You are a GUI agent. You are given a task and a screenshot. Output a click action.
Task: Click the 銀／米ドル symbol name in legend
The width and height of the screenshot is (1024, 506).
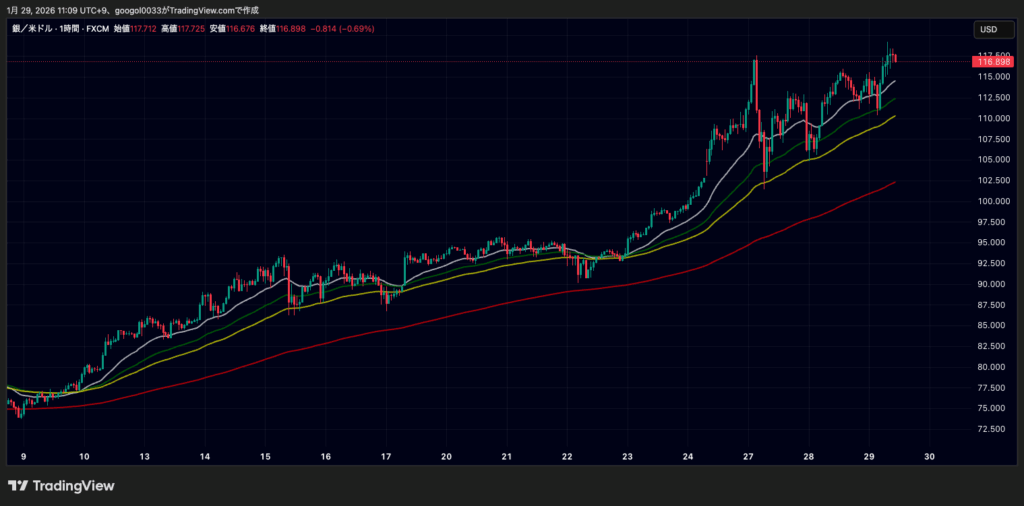[x=32, y=29]
